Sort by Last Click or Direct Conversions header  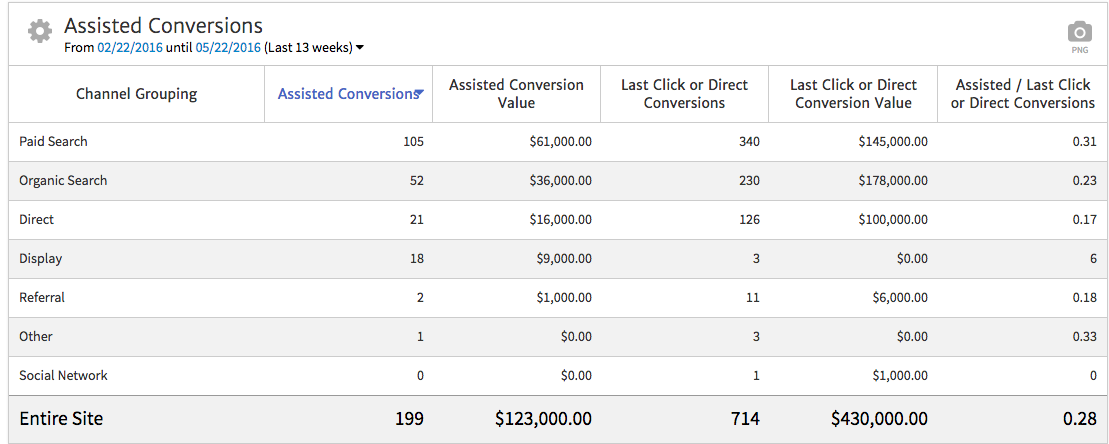click(x=684, y=94)
